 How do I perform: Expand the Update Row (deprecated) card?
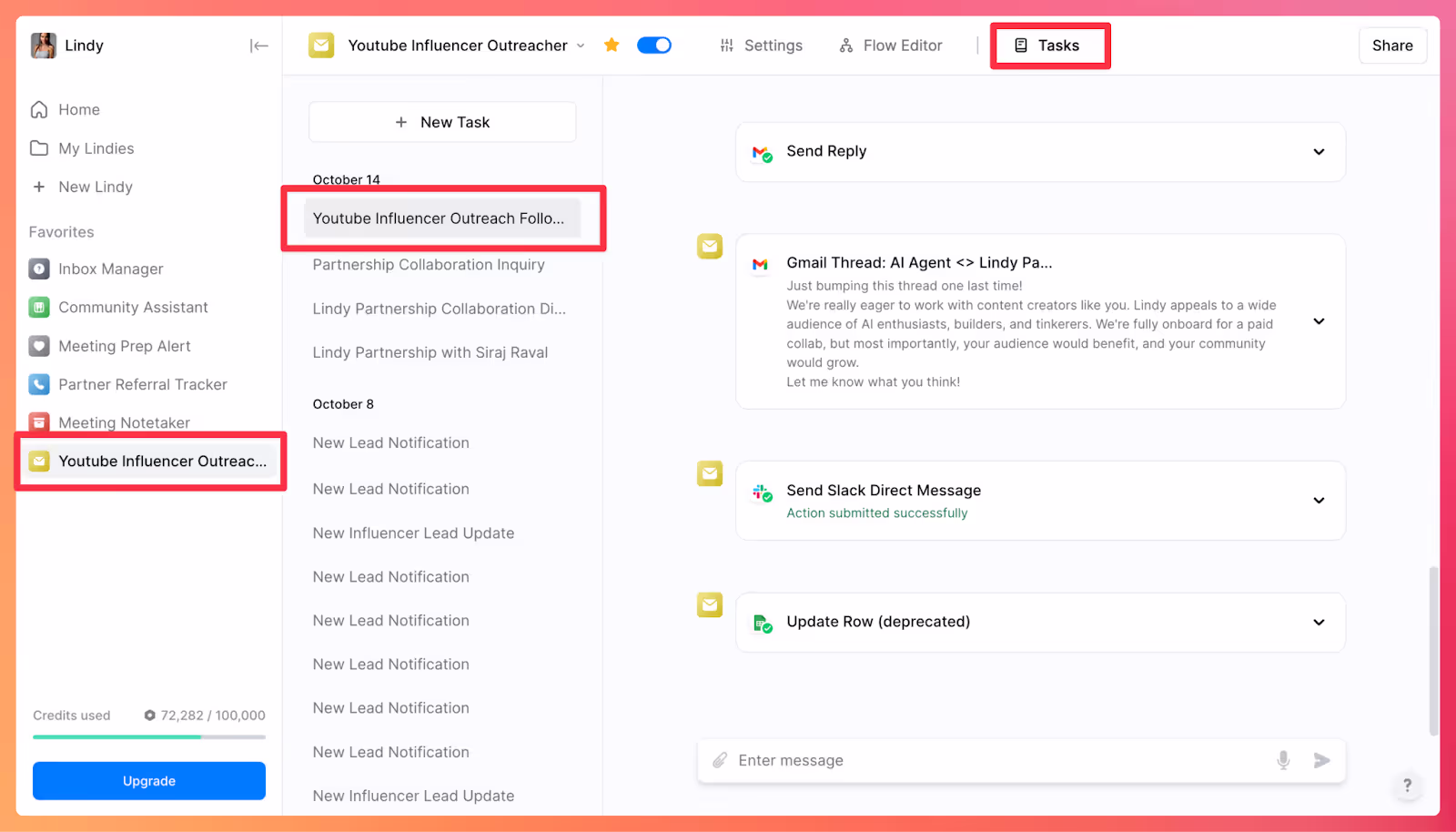coord(1319,623)
